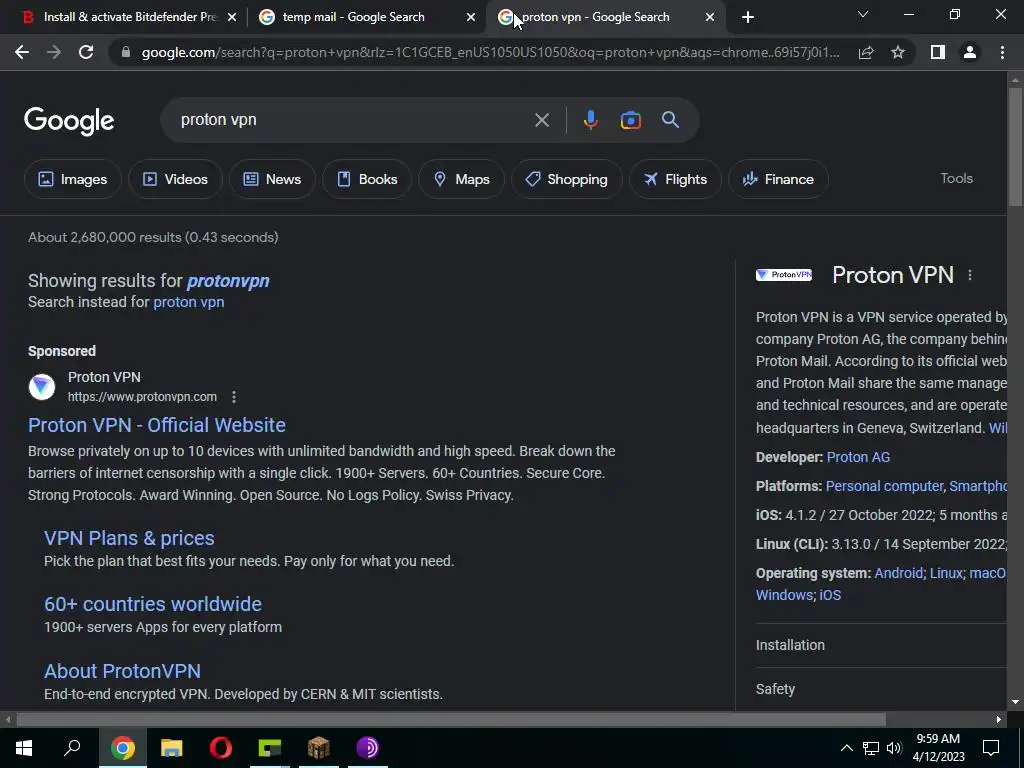Screen dimensions: 1024x768
Task: Open File Explorer from the taskbar
Action: pos(172,748)
